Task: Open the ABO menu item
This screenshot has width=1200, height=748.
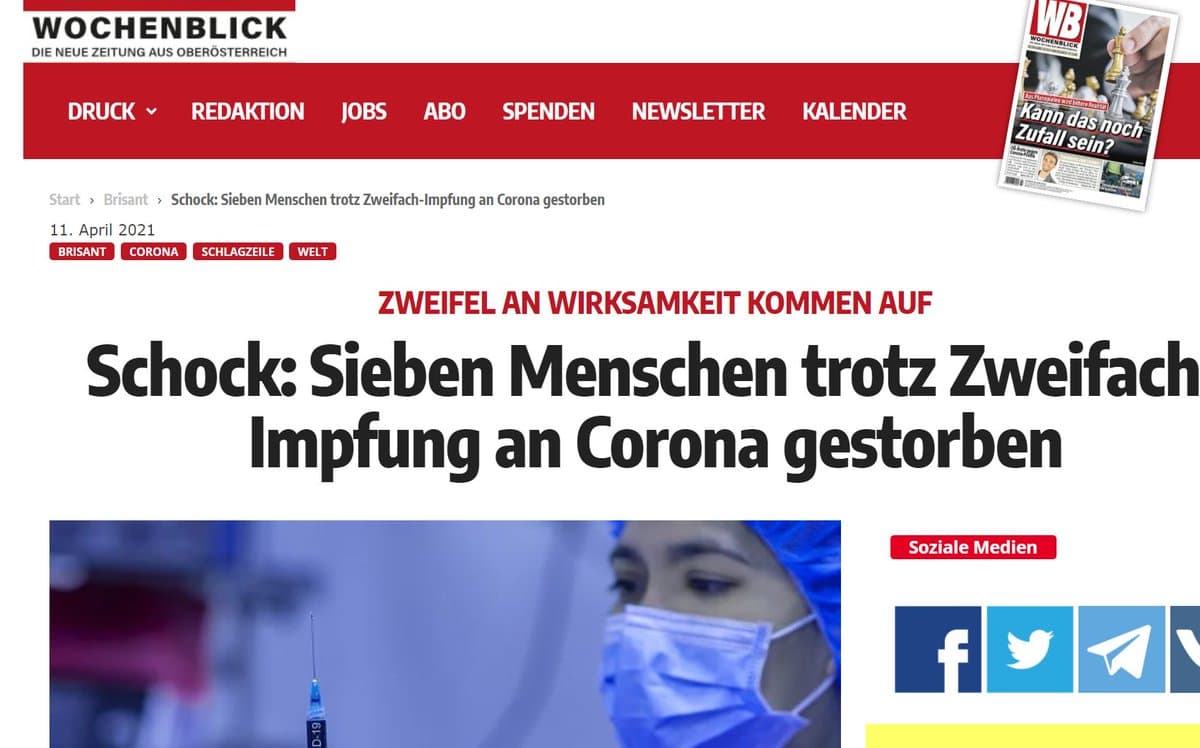Action: coord(444,111)
